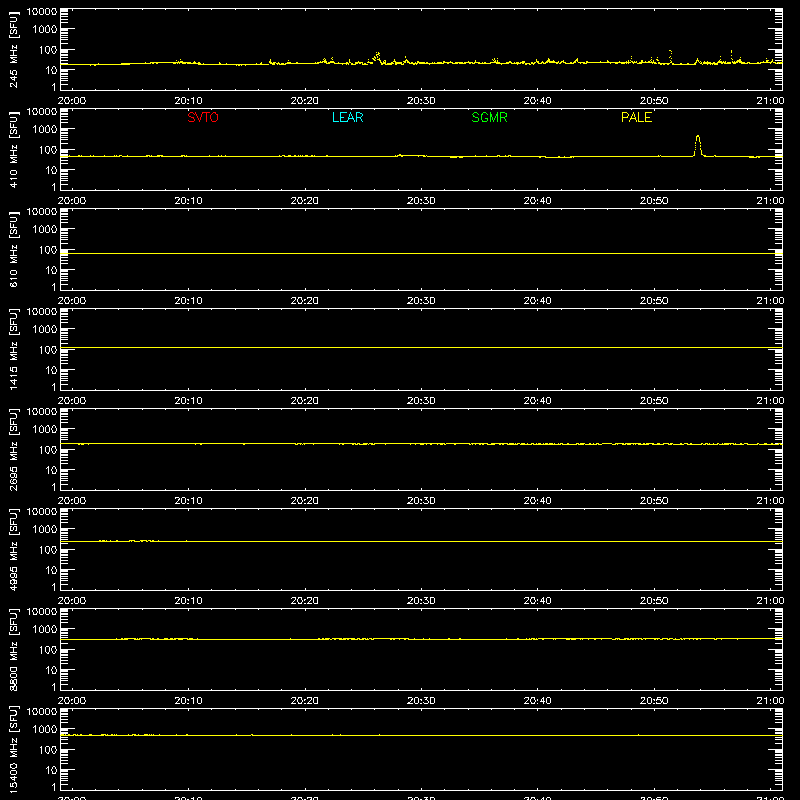Click the flat flux line in 610 MHz plot
Viewport: 800px width, 800px height.
pyautogui.click(x=421, y=253)
